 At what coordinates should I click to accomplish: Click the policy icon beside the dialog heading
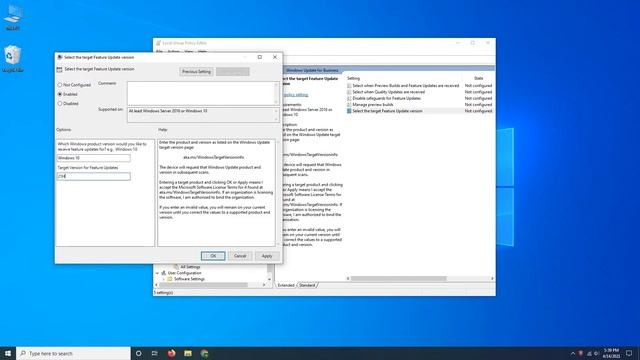tap(60, 69)
